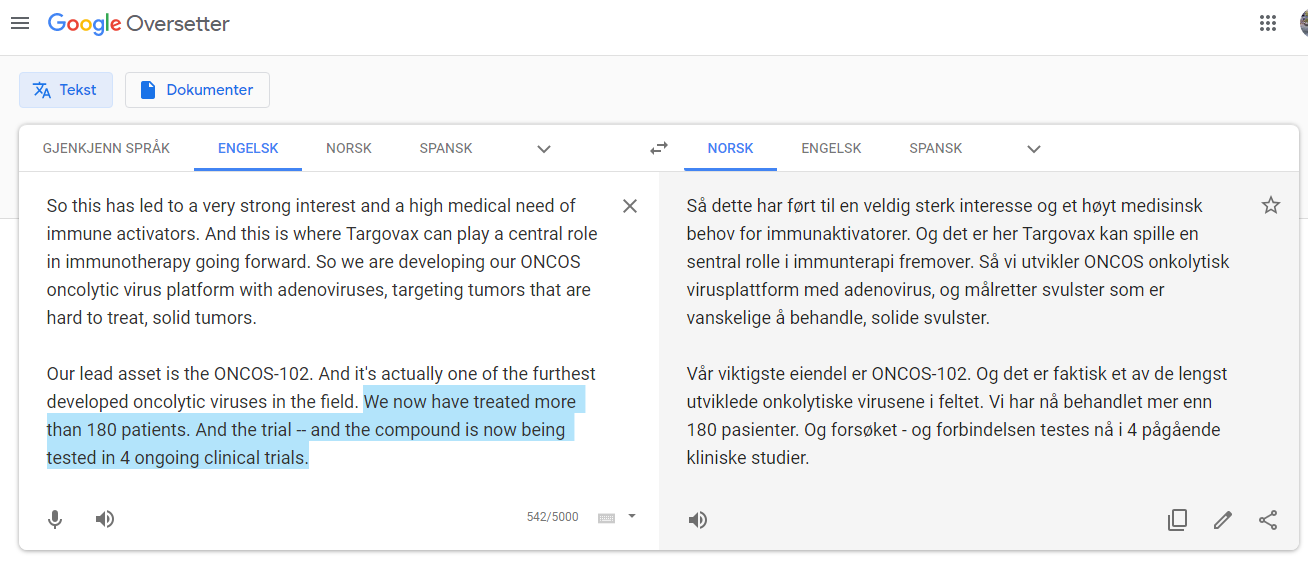Open the Google apps grid
The width and height of the screenshot is (1308, 561).
tap(1268, 23)
